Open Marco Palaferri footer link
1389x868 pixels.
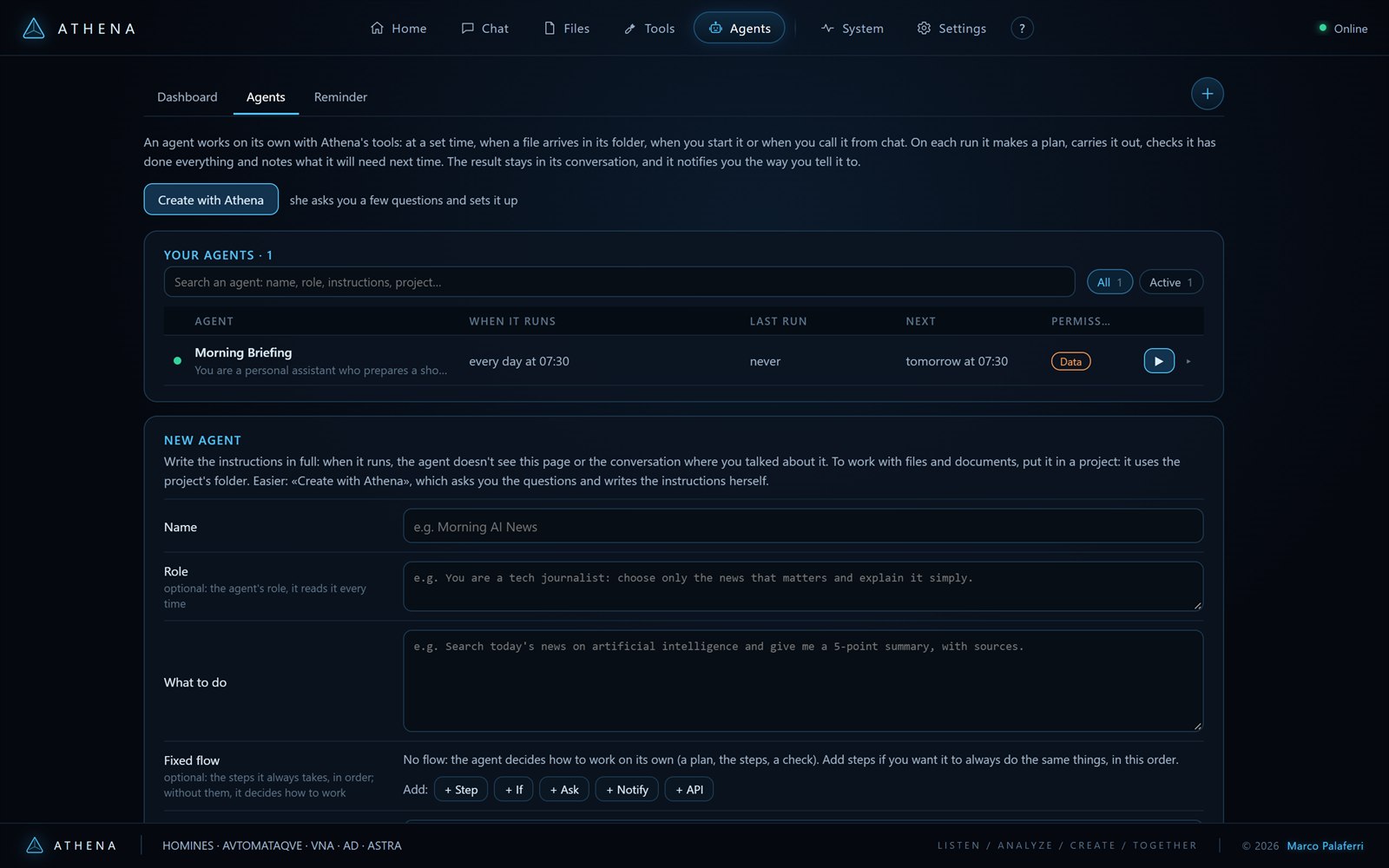tap(1325, 845)
